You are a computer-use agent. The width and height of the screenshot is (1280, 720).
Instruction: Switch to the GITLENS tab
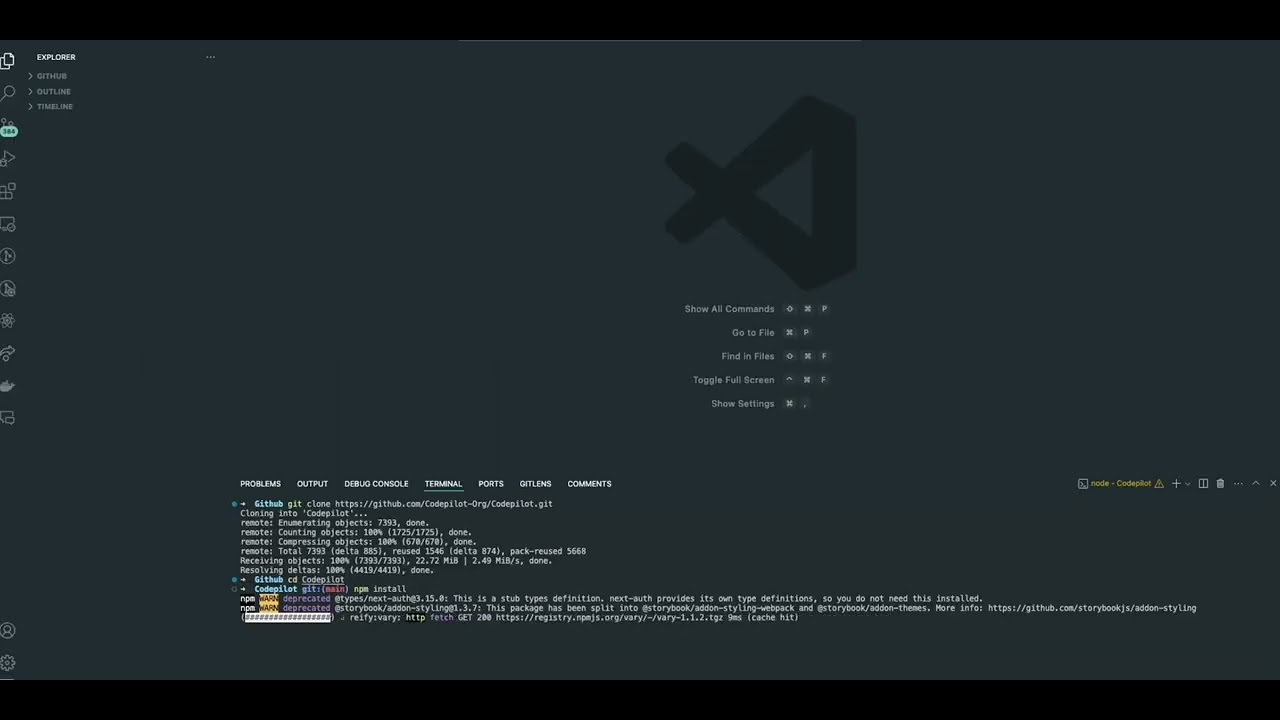[535, 484]
